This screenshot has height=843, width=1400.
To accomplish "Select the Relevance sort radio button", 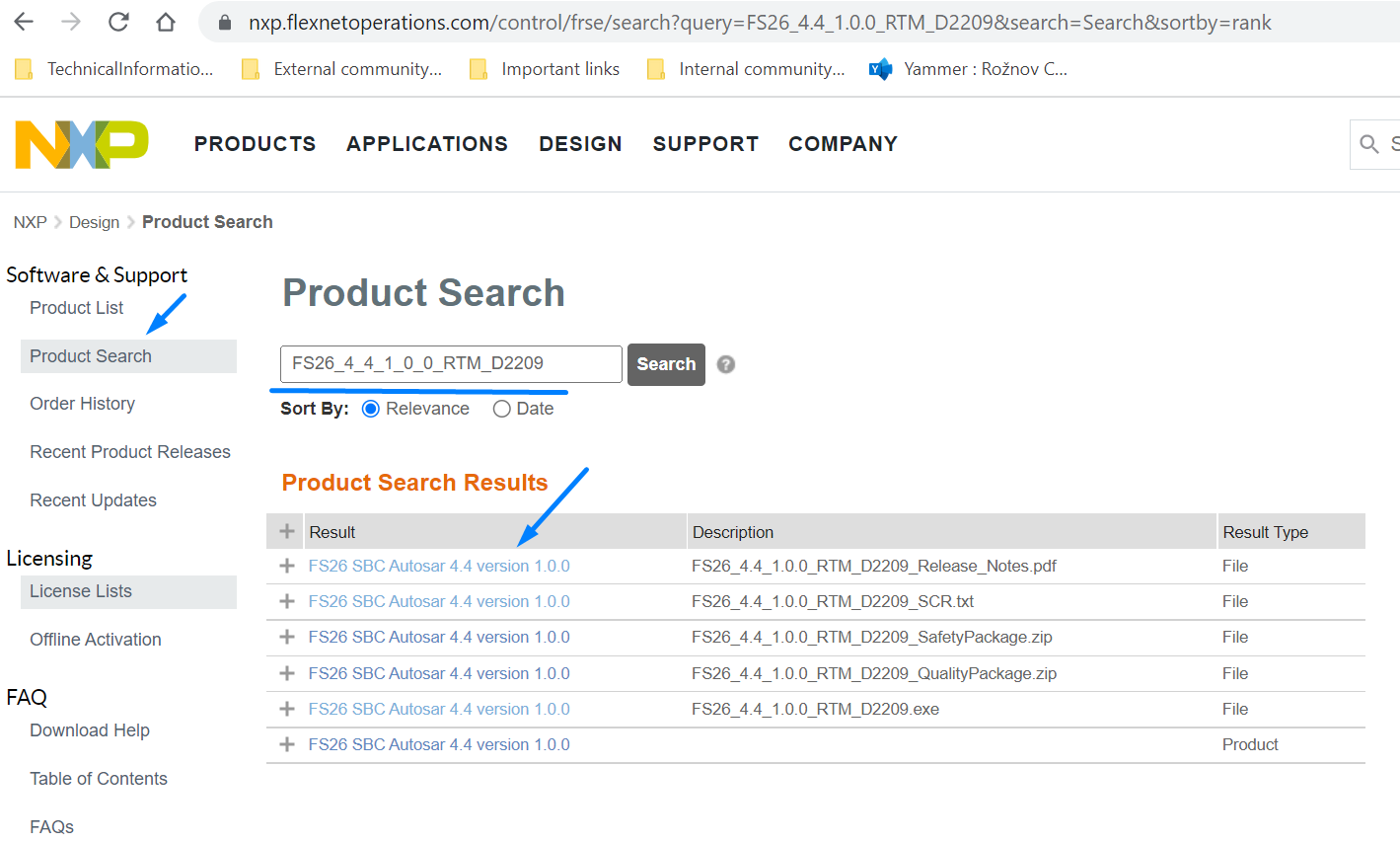I will click(x=371, y=408).
